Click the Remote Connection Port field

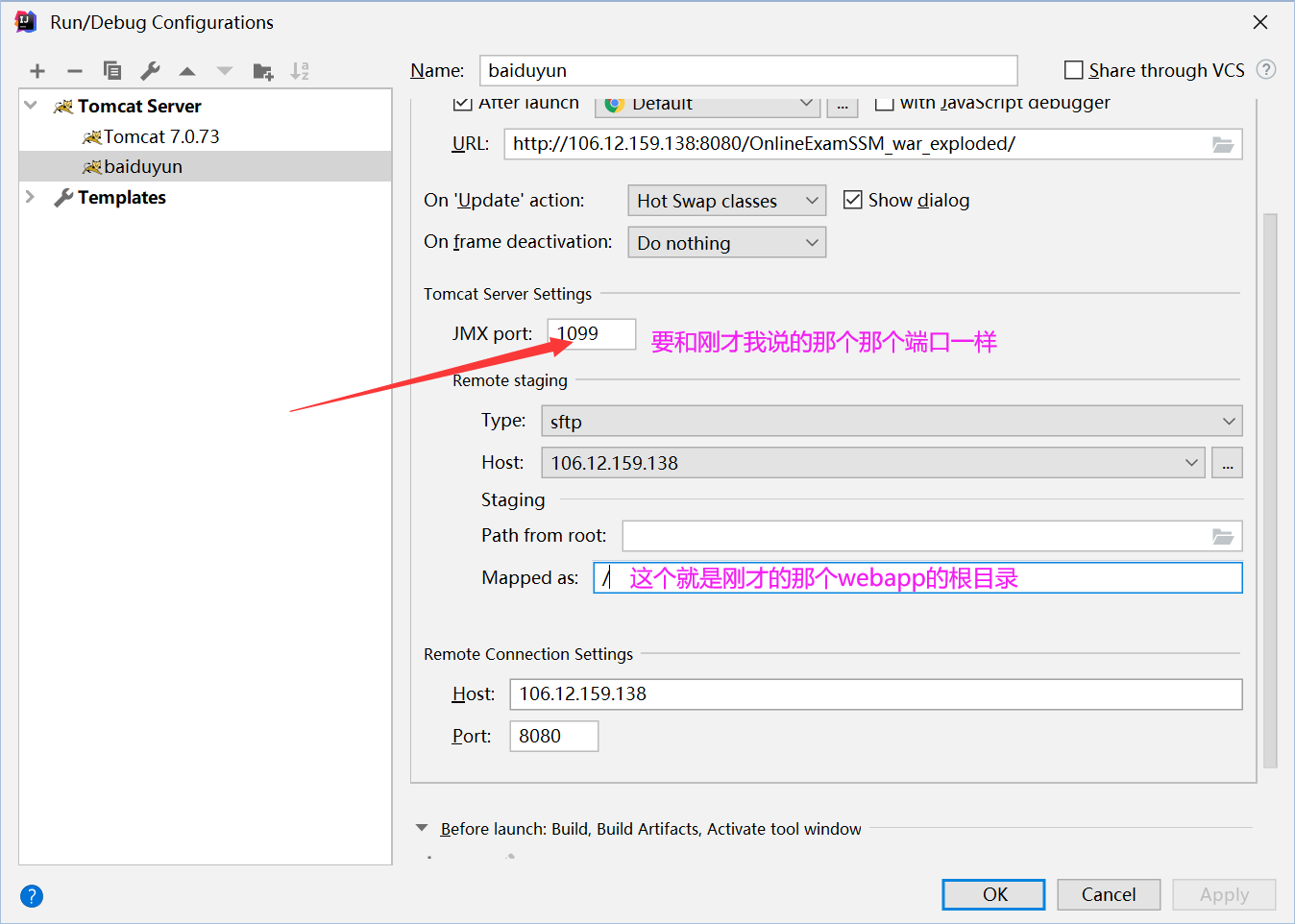coord(554,736)
